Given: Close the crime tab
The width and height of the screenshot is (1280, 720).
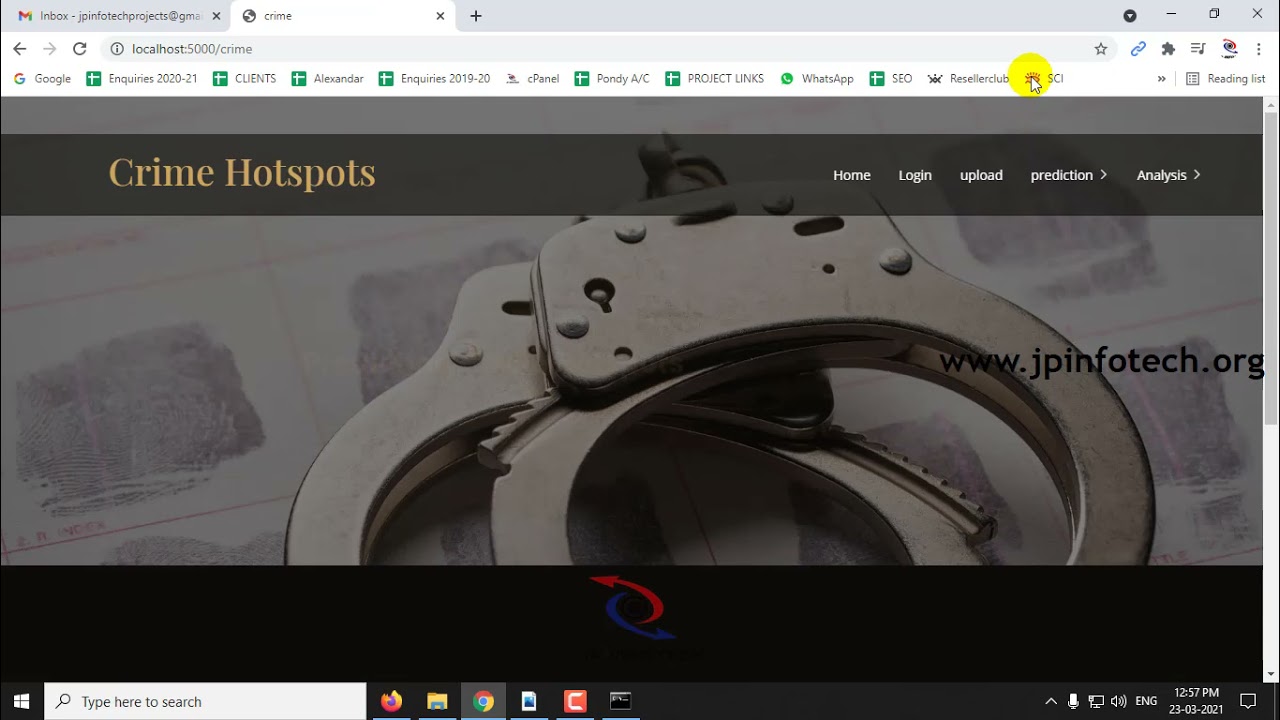Looking at the screenshot, I should (440, 16).
